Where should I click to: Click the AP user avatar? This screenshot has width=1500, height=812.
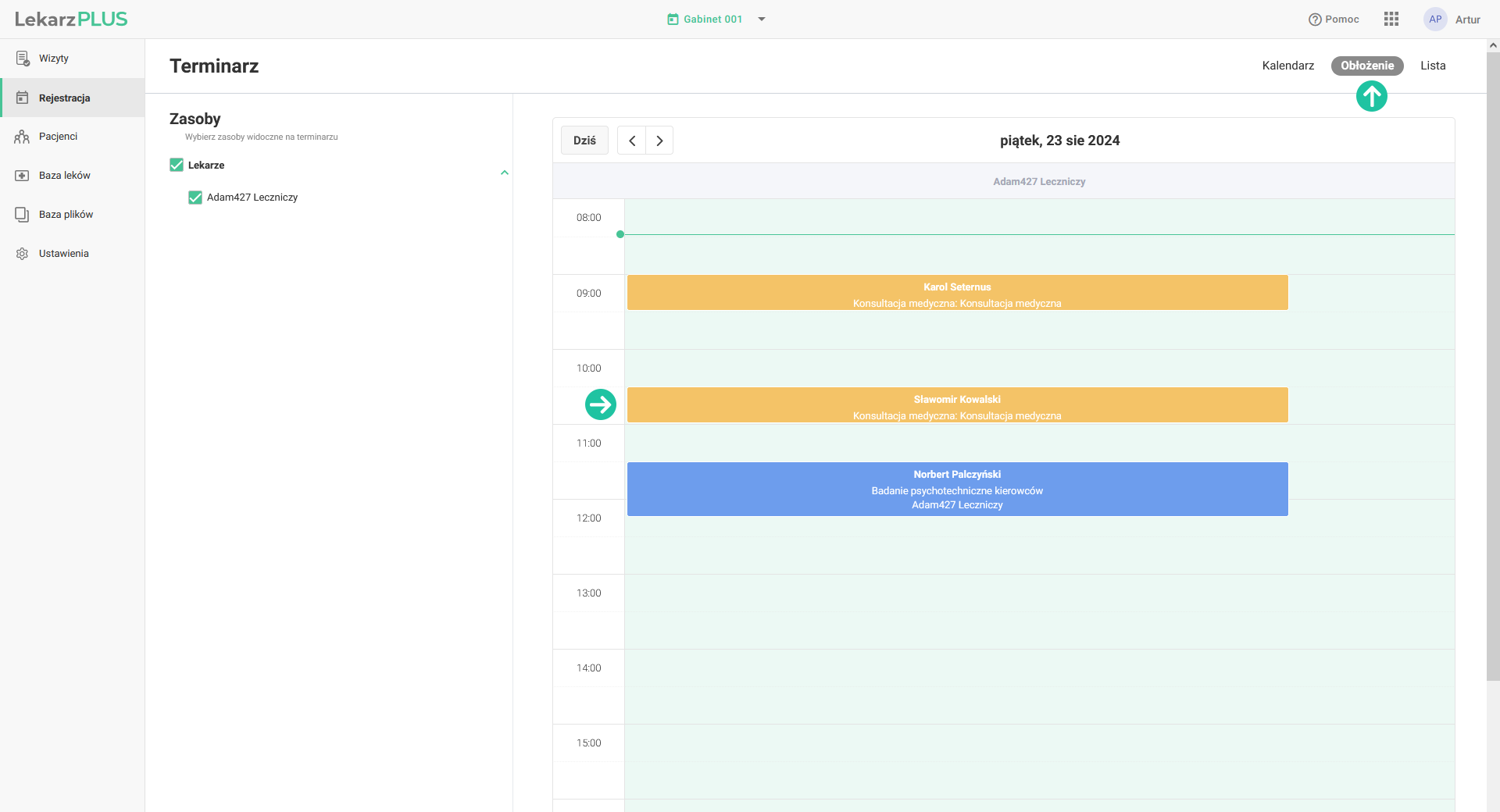1435,20
